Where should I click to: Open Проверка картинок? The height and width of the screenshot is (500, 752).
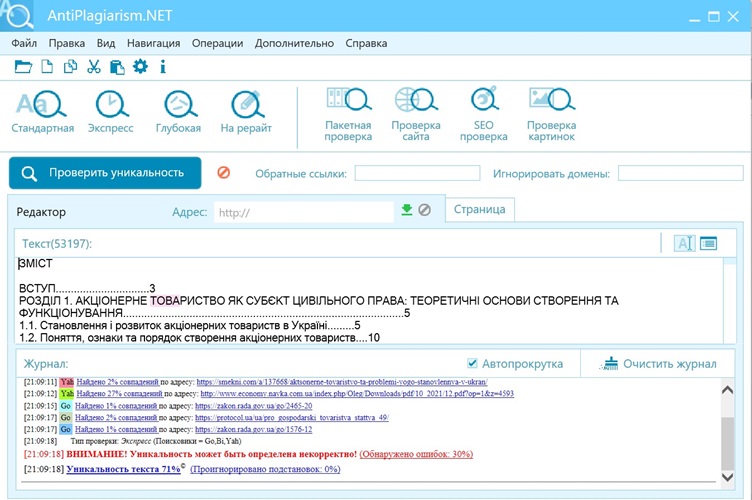(x=552, y=115)
